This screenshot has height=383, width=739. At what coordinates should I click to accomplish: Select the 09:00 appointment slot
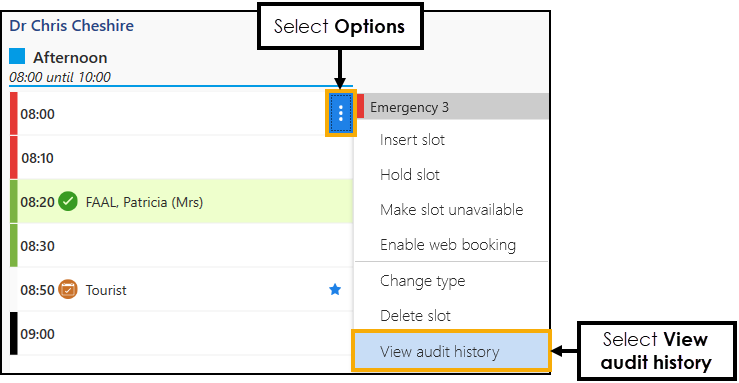181,334
